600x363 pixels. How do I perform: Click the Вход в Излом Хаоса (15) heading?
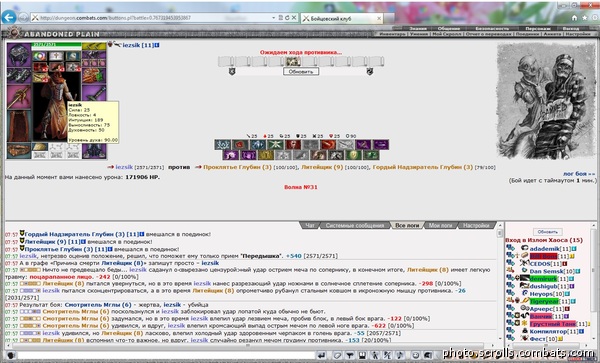tap(544, 240)
